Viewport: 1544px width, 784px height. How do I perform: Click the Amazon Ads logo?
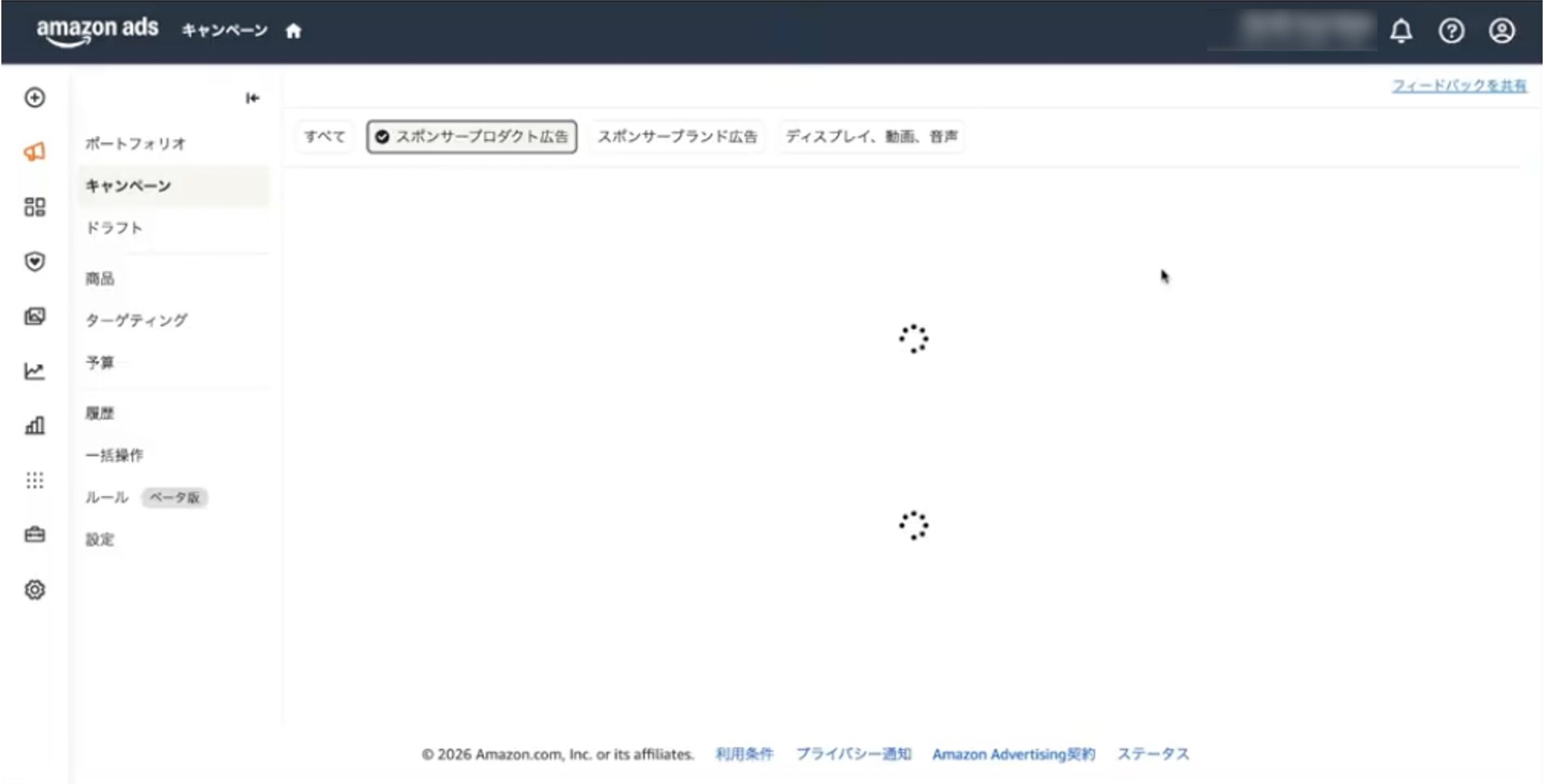click(98, 31)
